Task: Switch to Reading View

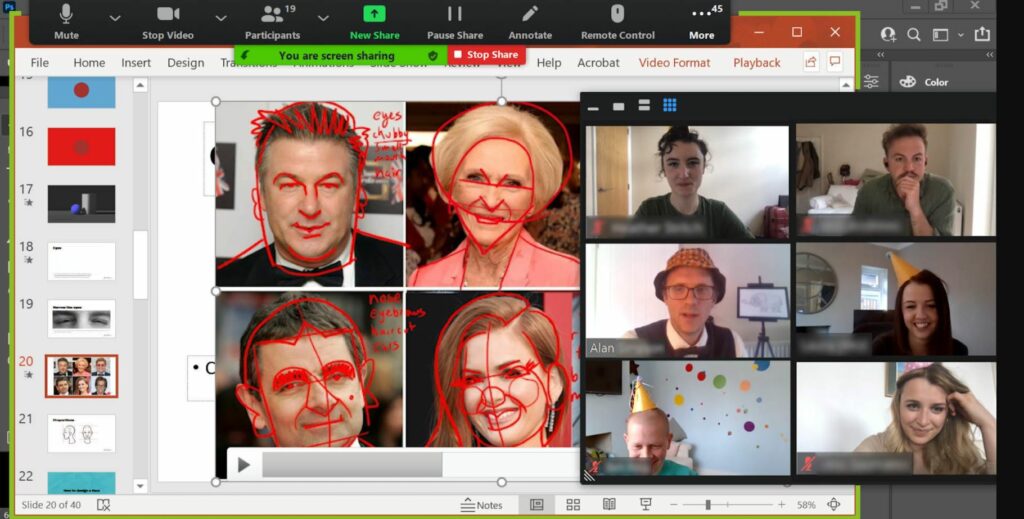Action: point(609,504)
